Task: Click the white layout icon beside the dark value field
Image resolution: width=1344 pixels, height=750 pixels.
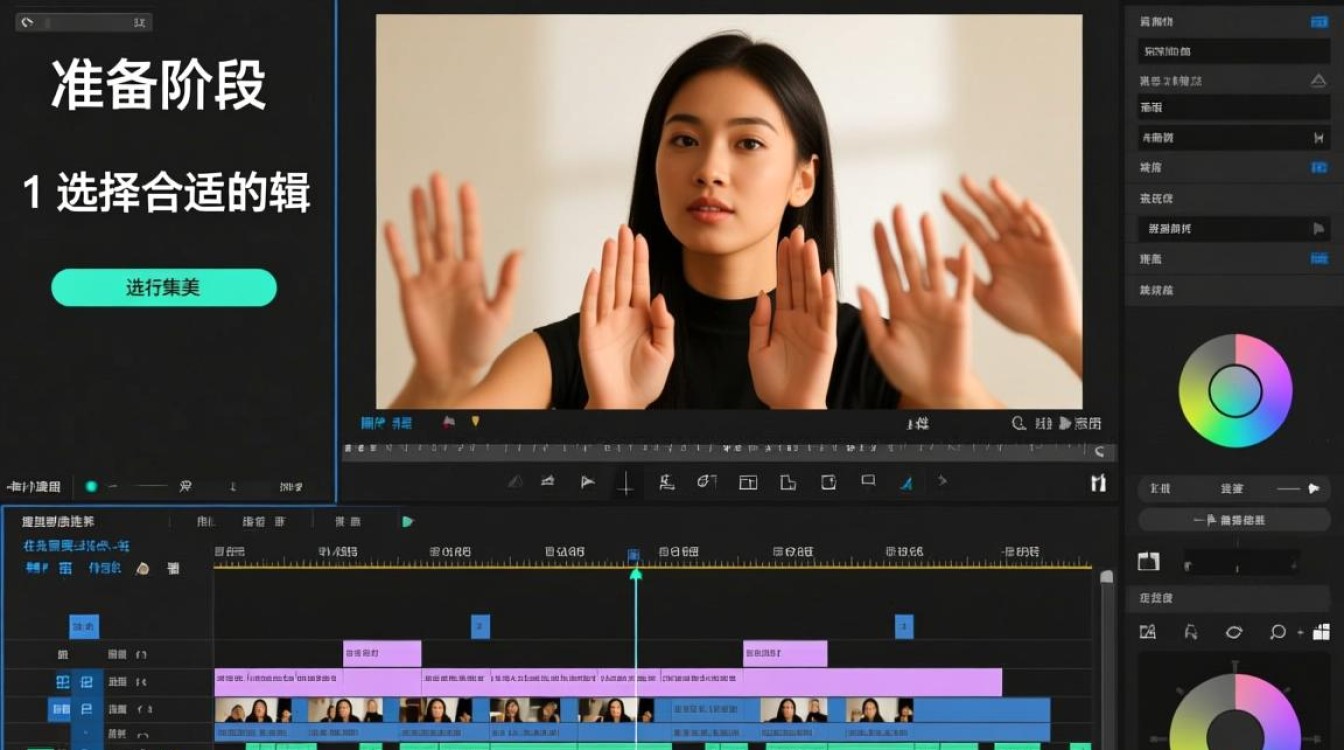Action: tap(1148, 562)
